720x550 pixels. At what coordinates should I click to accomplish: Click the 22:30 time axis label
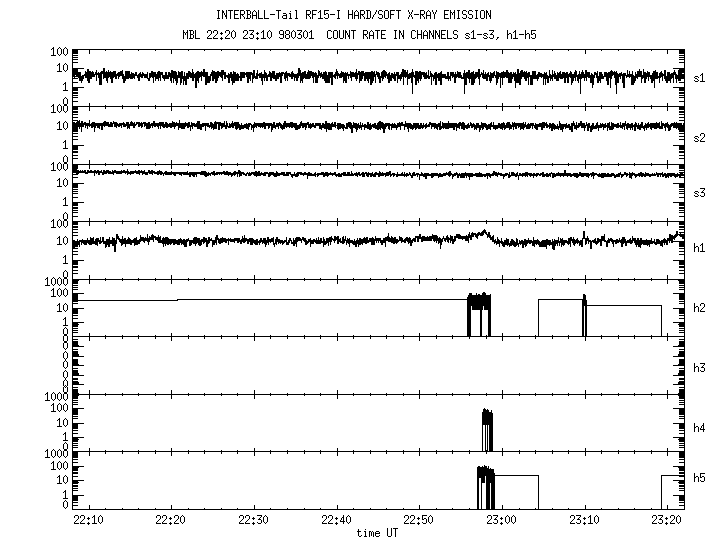[253, 520]
